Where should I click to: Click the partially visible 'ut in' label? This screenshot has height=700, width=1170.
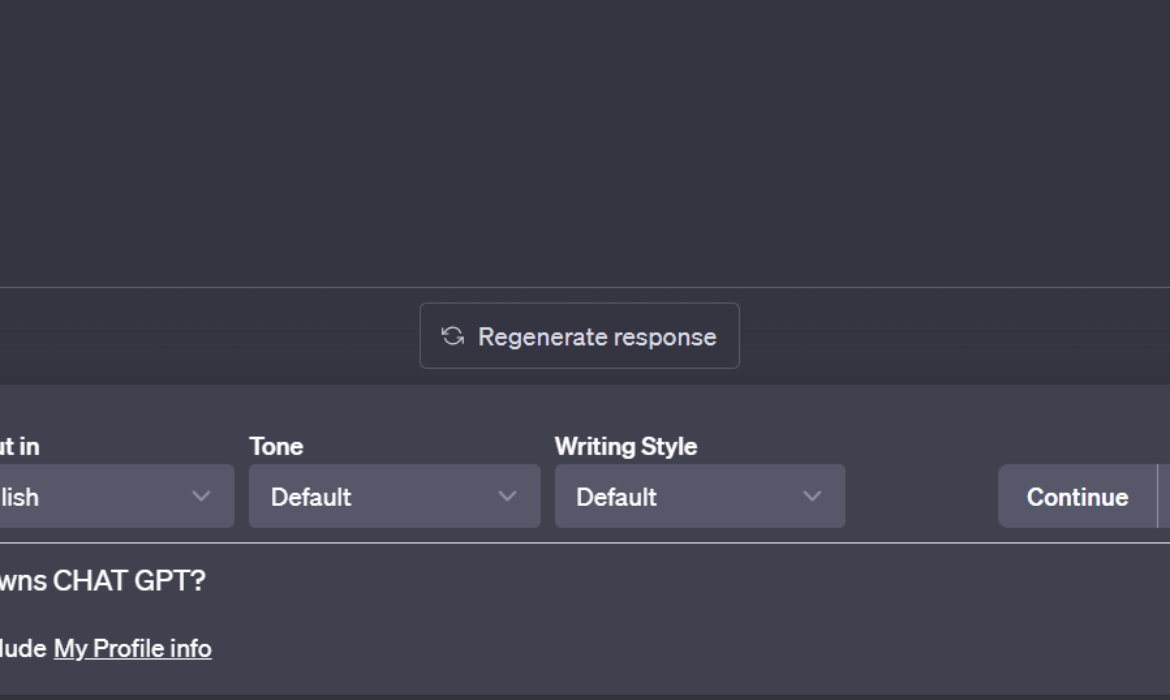(19, 446)
